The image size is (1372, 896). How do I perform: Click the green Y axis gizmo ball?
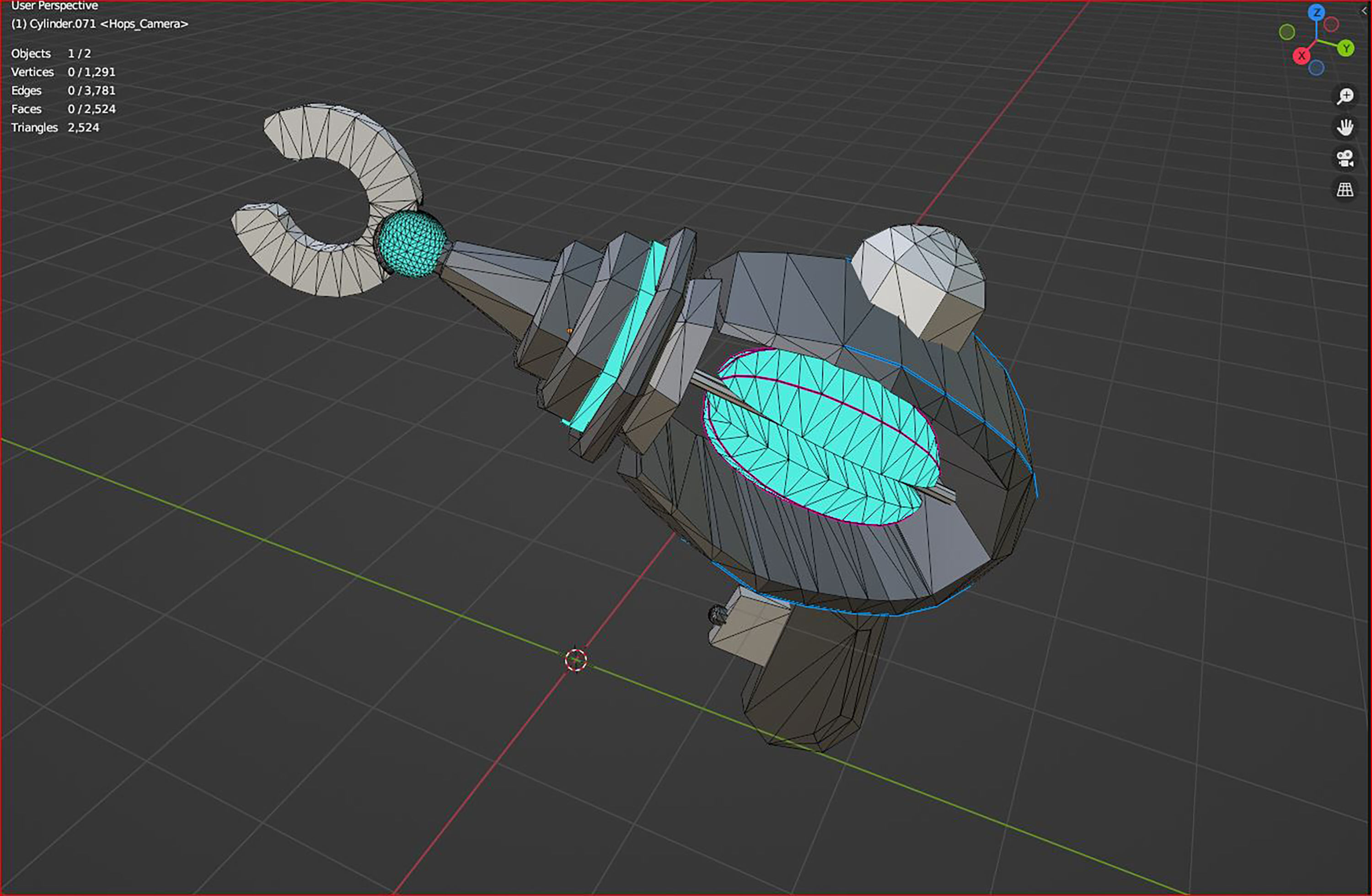click(x=1346, y=48)
